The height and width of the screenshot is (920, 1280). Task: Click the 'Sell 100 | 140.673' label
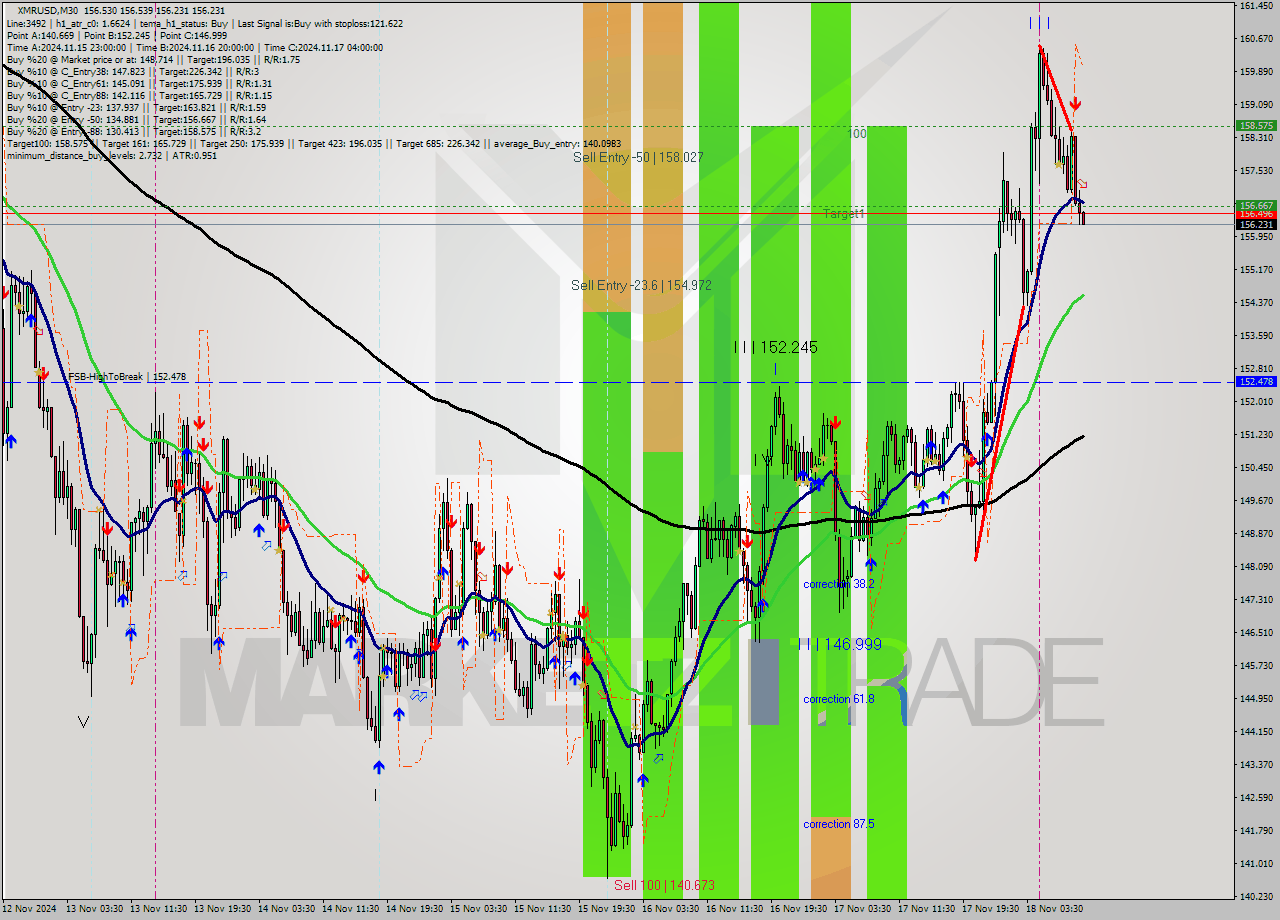pyautogui.click(x=664, y=885)
